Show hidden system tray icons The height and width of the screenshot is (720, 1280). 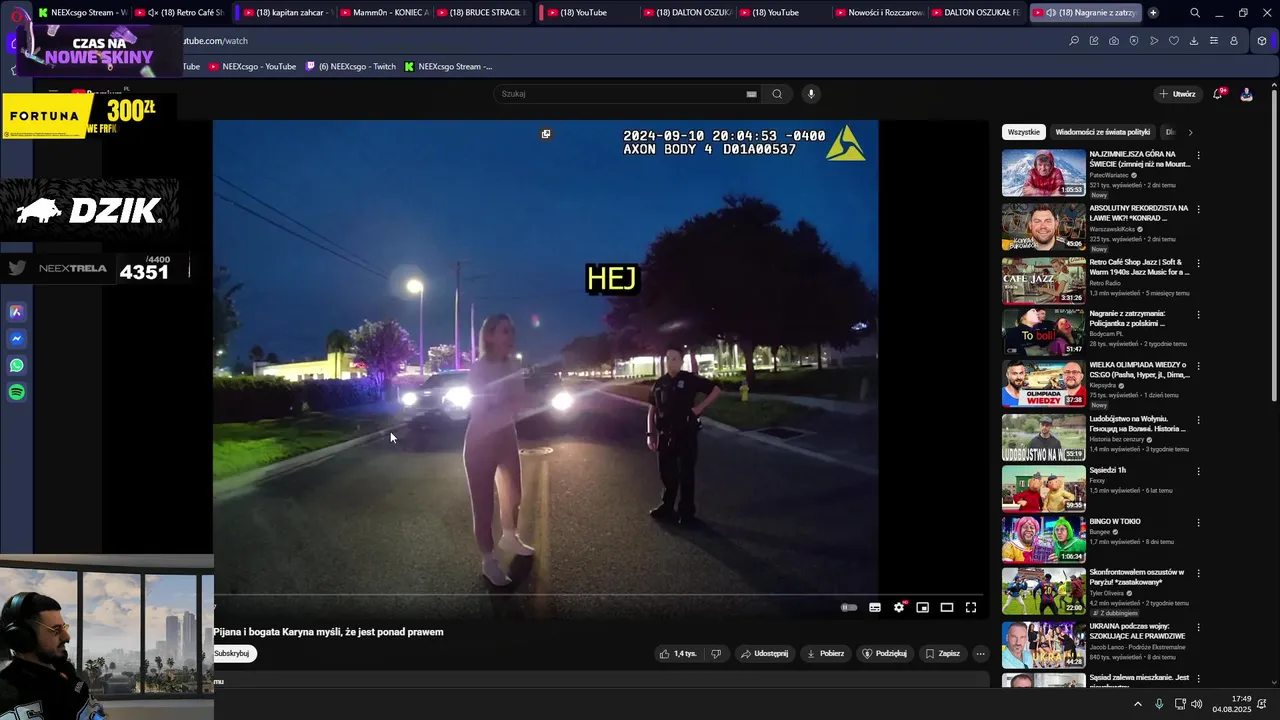tap(1137, 704)
